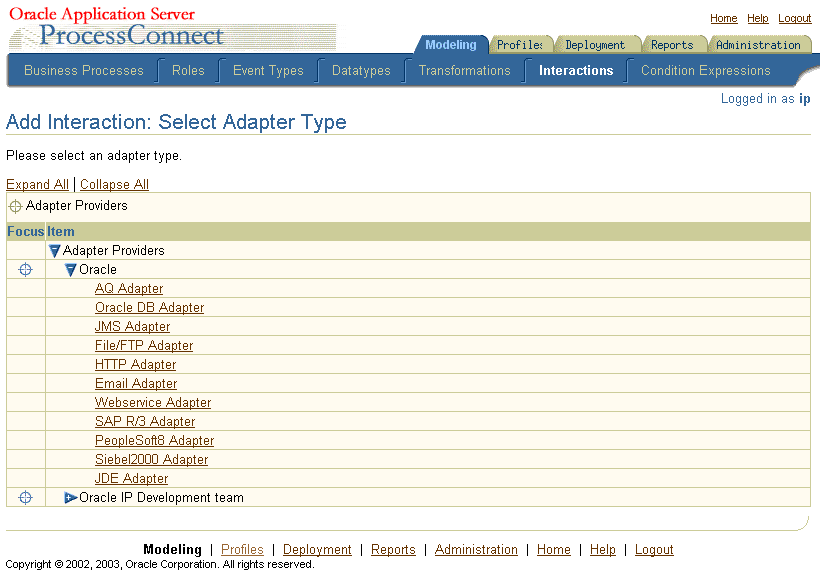The image size is (820, 572).
Task: Click the focus icon beside Oracle row
Action: tap(25, 270)
